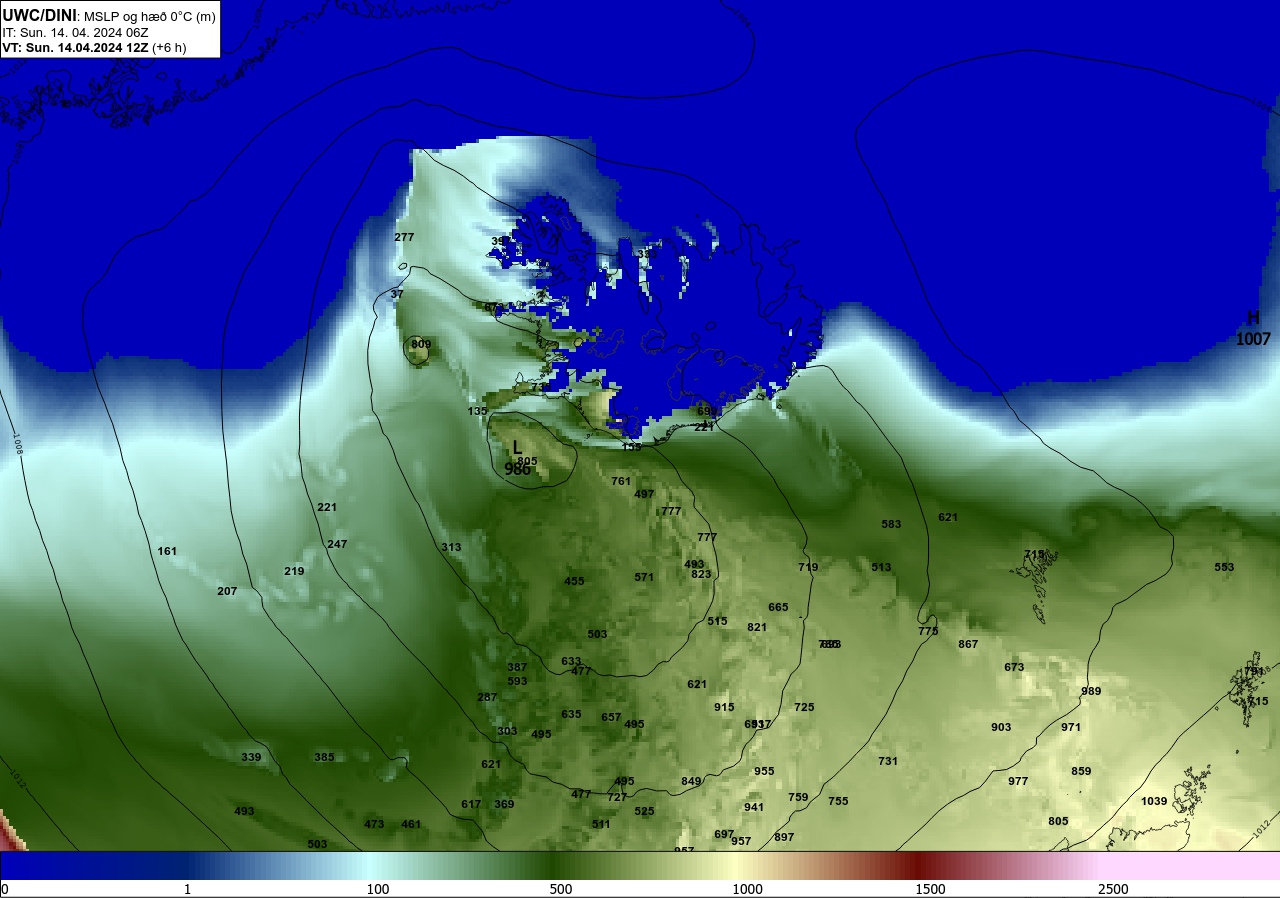Click the map value 821
This screenshot has width=1280, height=898.
click(x=757, y=627)
